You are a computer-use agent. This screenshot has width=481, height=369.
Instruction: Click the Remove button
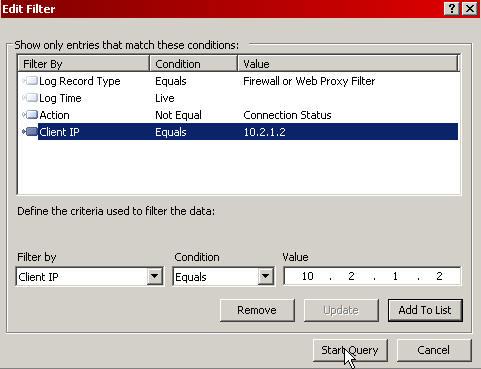(x=257, y=310)
